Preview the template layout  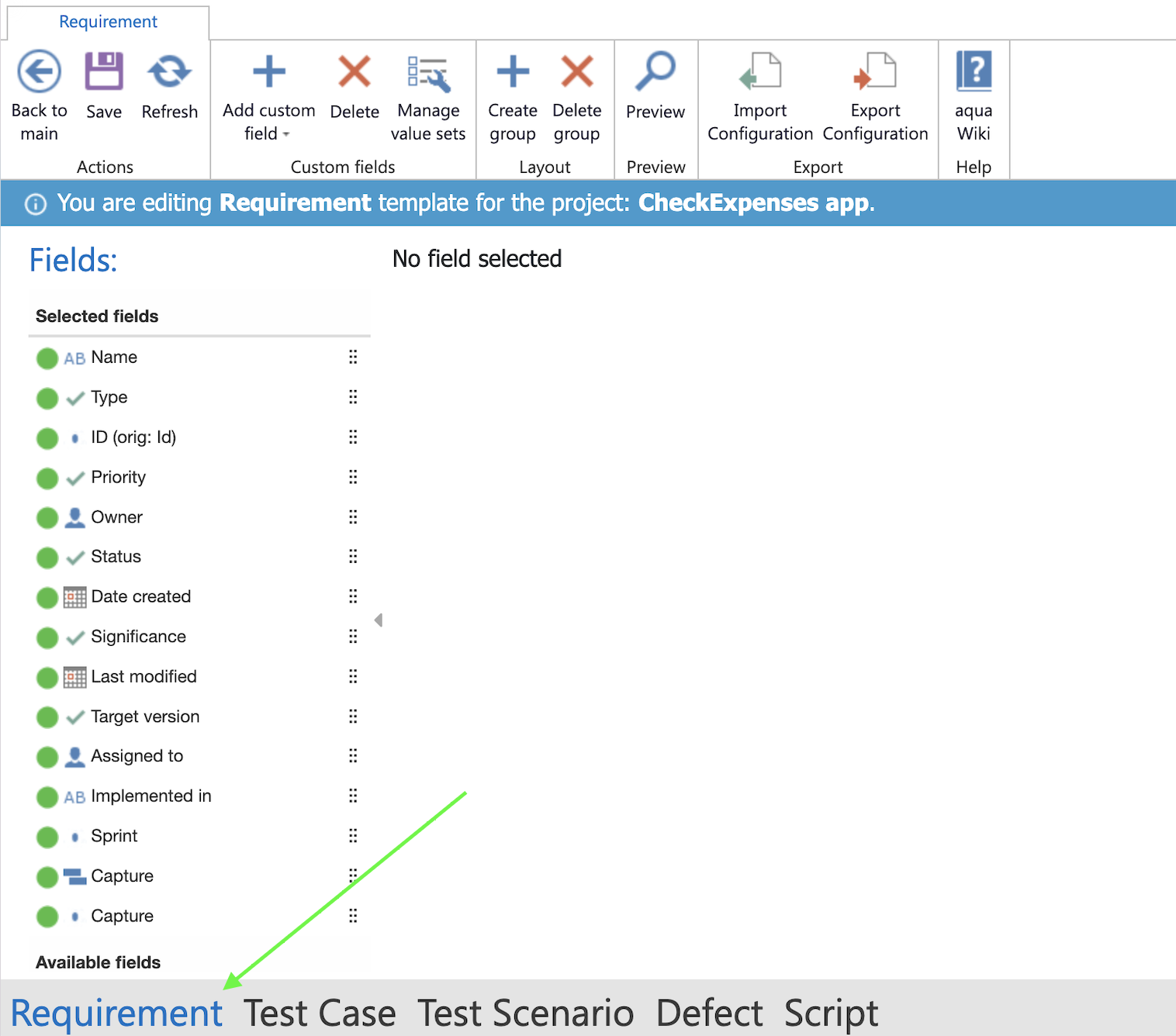point(655,72)
